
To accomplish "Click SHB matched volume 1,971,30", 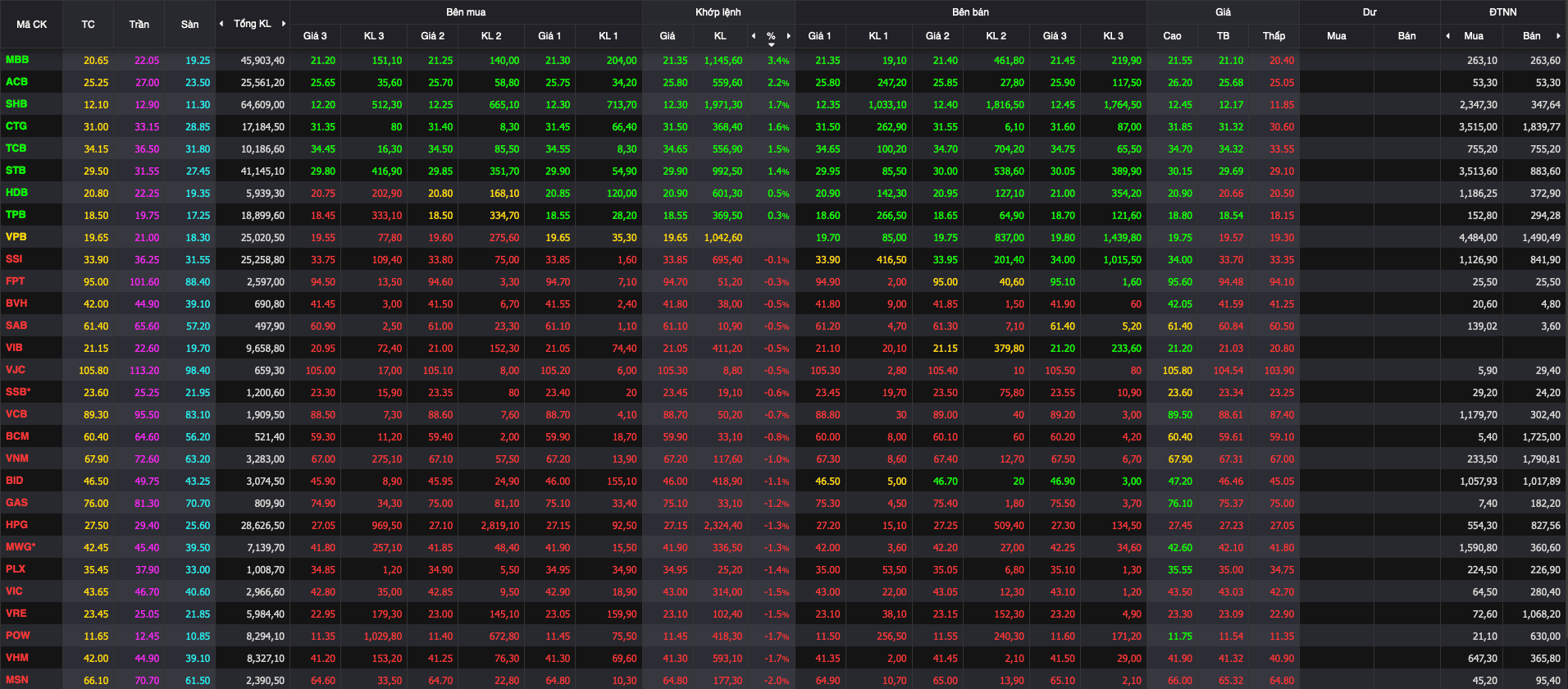I will point(723,105).
